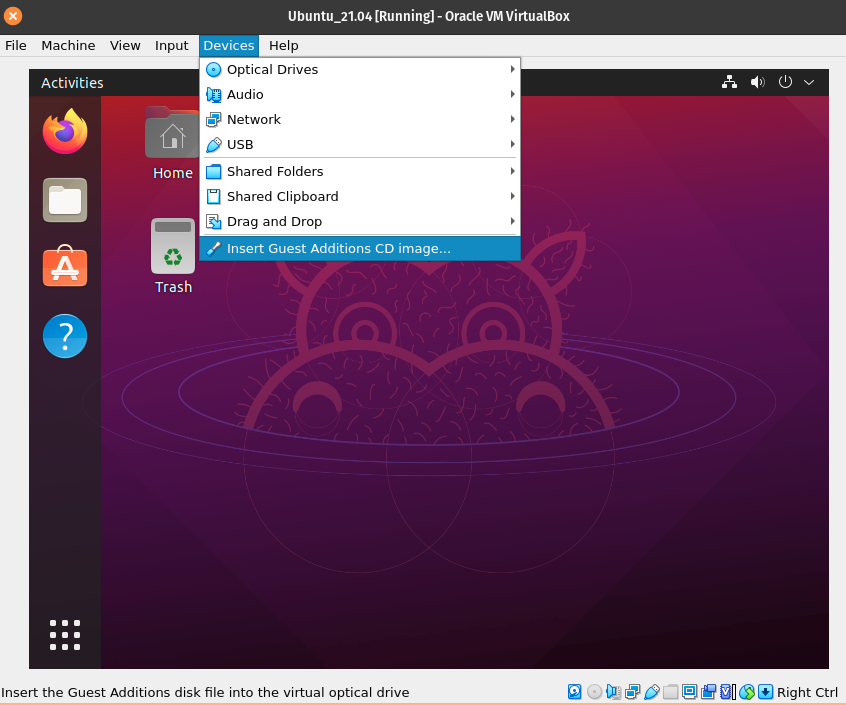
Task: Click the audio status bar indicator
Action: pyautogui.click(x=613, y=692)
